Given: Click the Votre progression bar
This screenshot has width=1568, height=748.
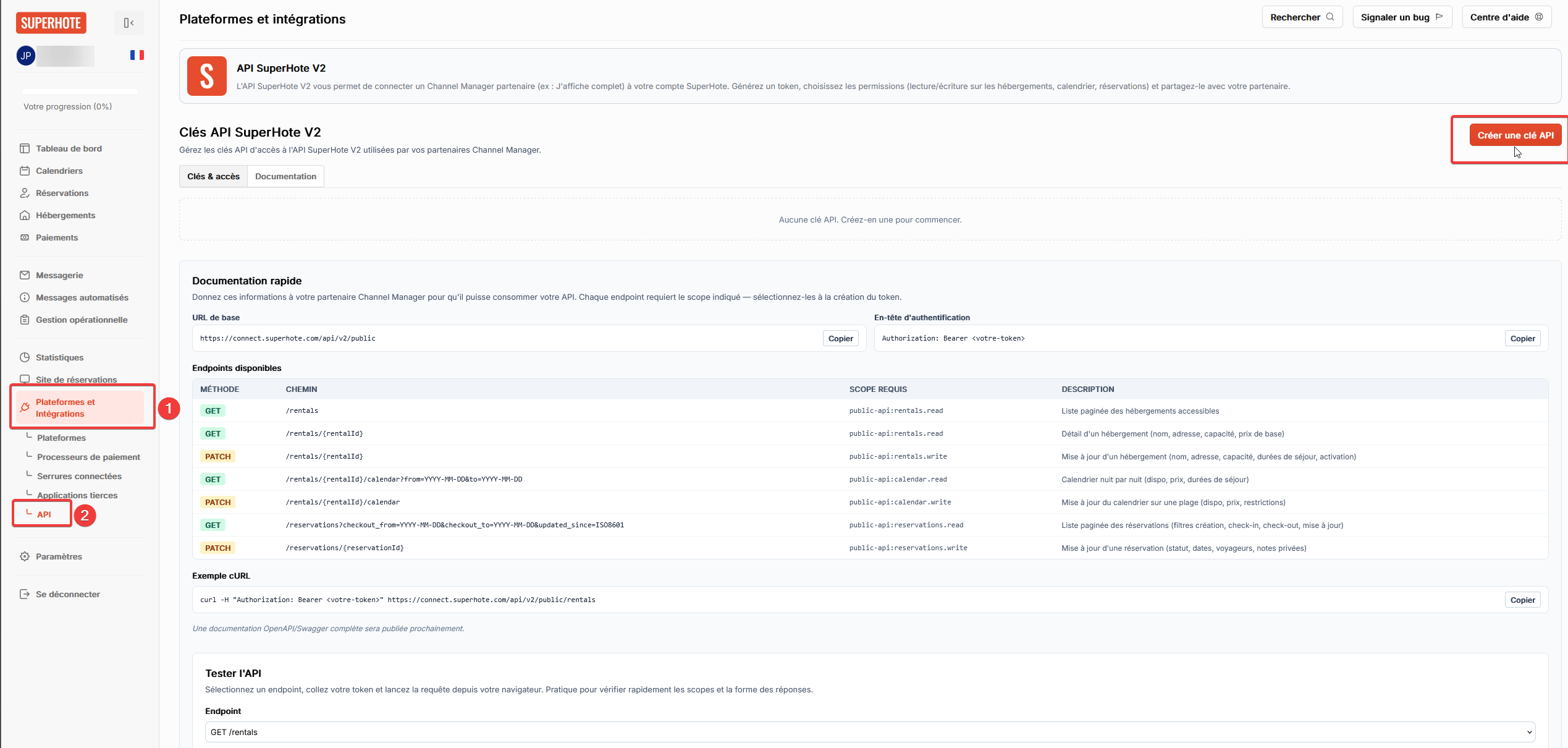Looking at the screenshot, I should click(x=80, y=91).
